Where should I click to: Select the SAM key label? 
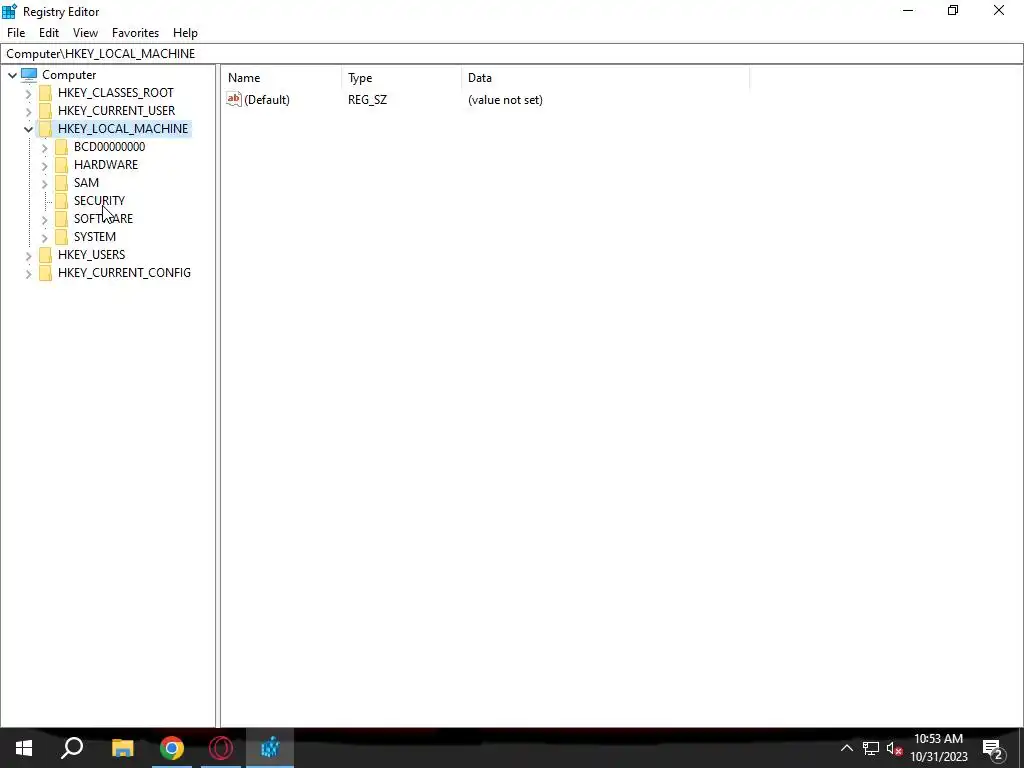coord(86,182)
